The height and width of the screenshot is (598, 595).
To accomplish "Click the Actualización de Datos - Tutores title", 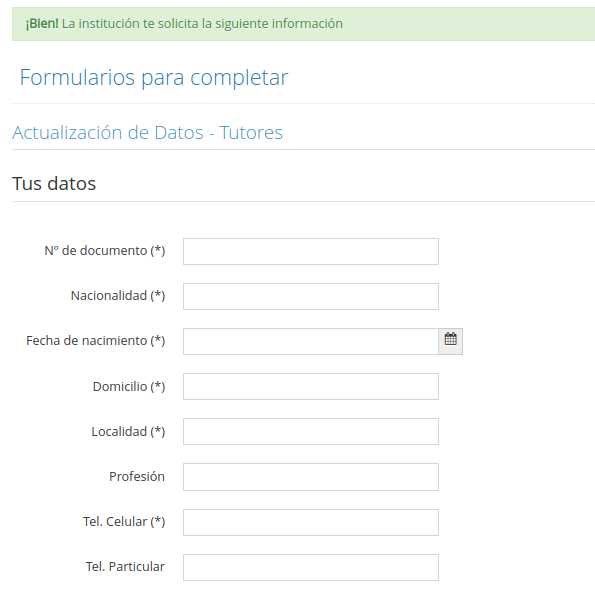I will (147, 133).
